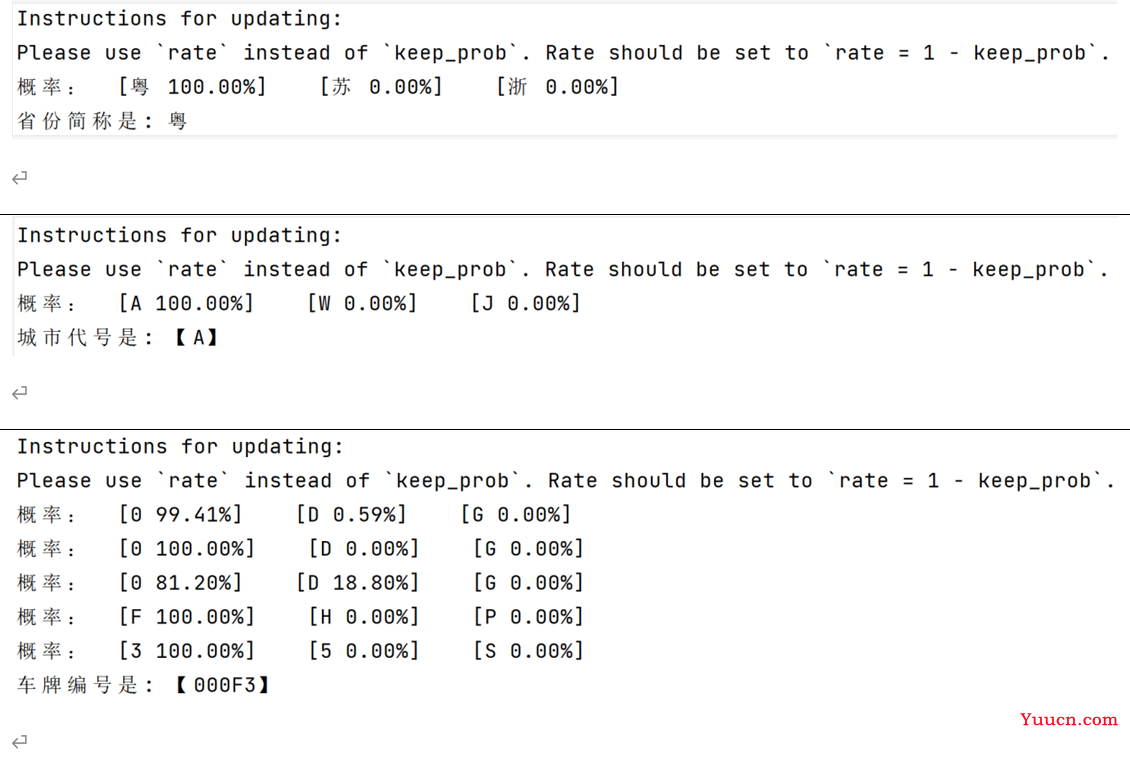
Task: Click the [A 100.00%] probability entry
Action: [x=187, y=303]
